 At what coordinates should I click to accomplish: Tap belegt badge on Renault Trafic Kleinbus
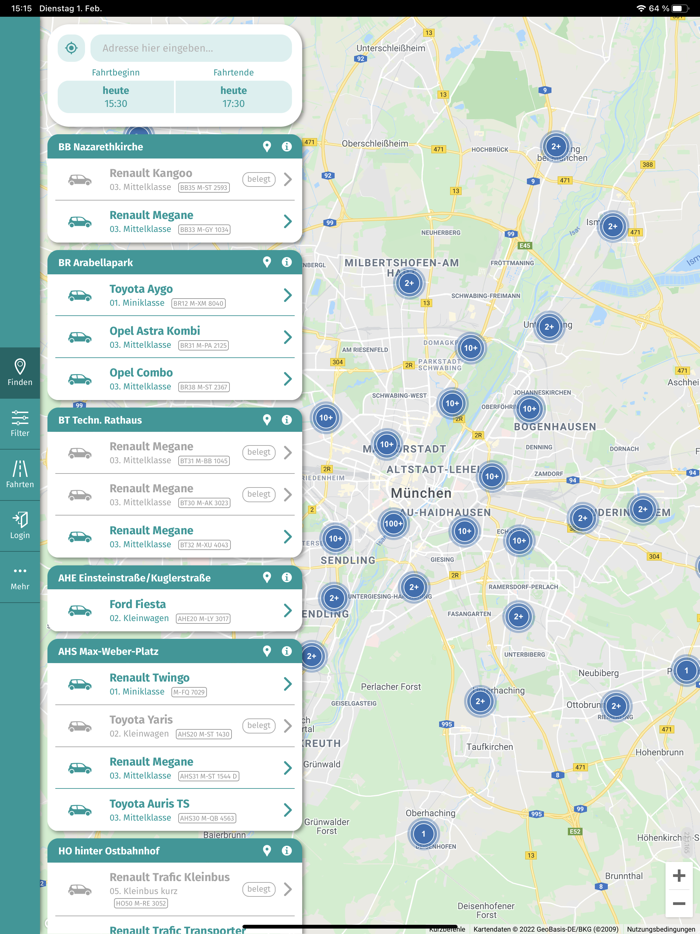point(259,889)
